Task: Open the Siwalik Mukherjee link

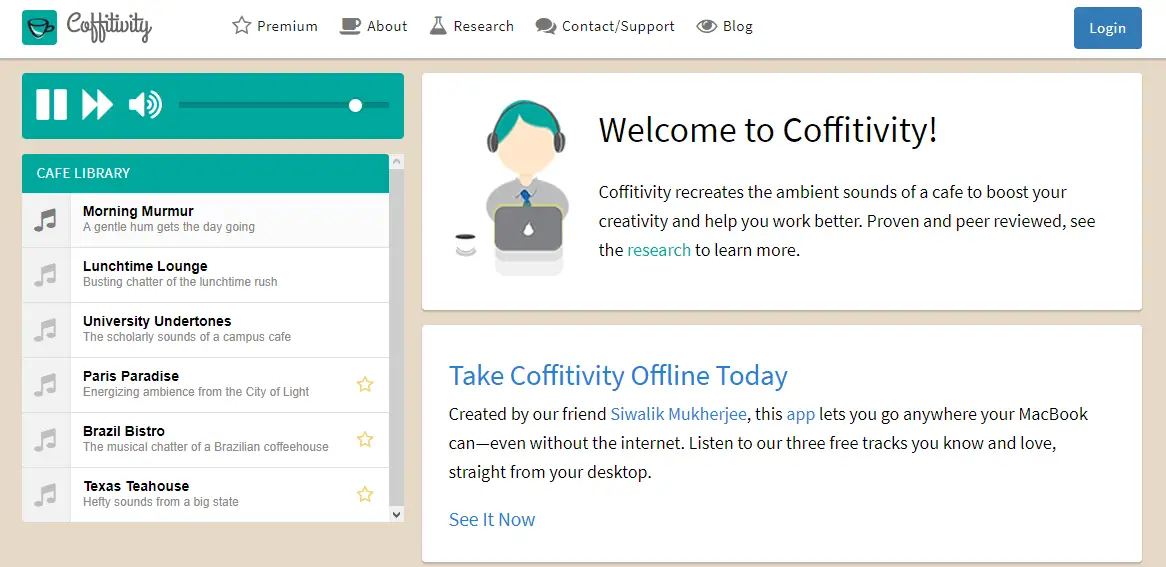Action: 678,414
